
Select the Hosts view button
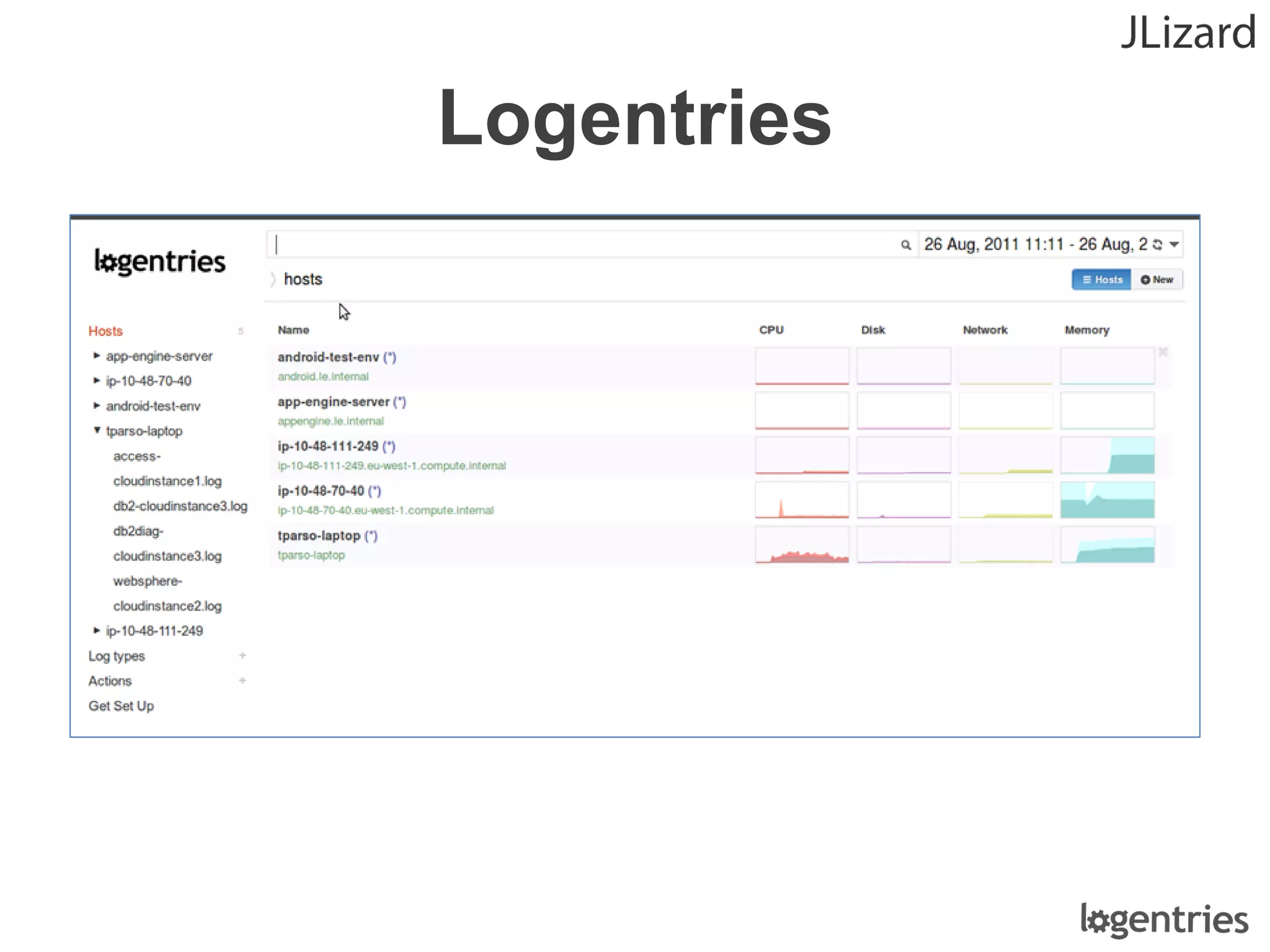[1101, 280]
